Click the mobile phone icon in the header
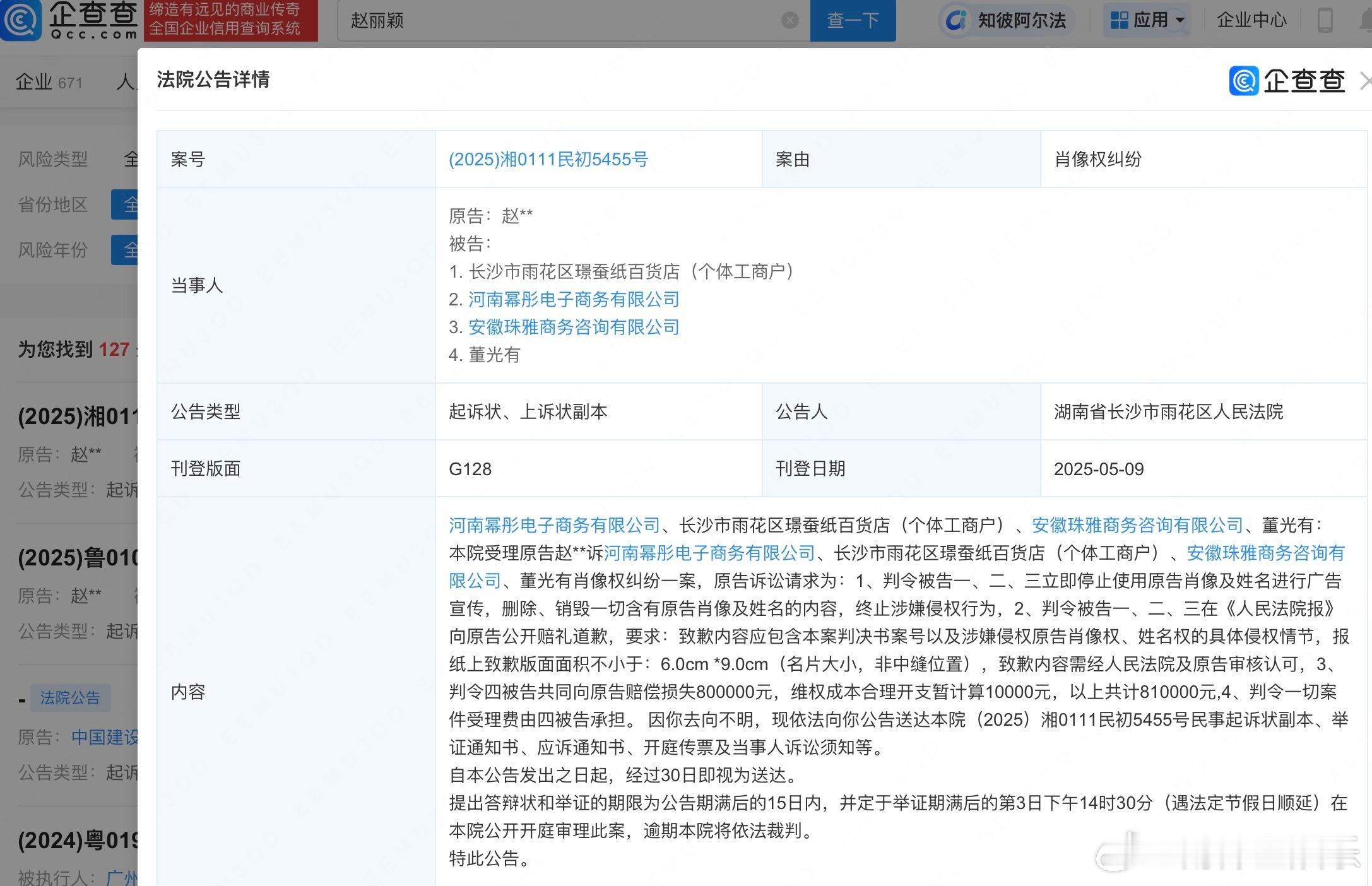 point(1325,20)
